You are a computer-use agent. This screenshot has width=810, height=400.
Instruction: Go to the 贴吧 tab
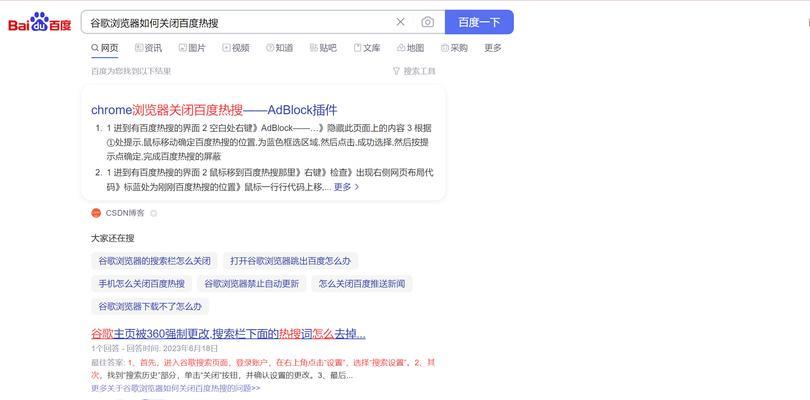point(323,48)
